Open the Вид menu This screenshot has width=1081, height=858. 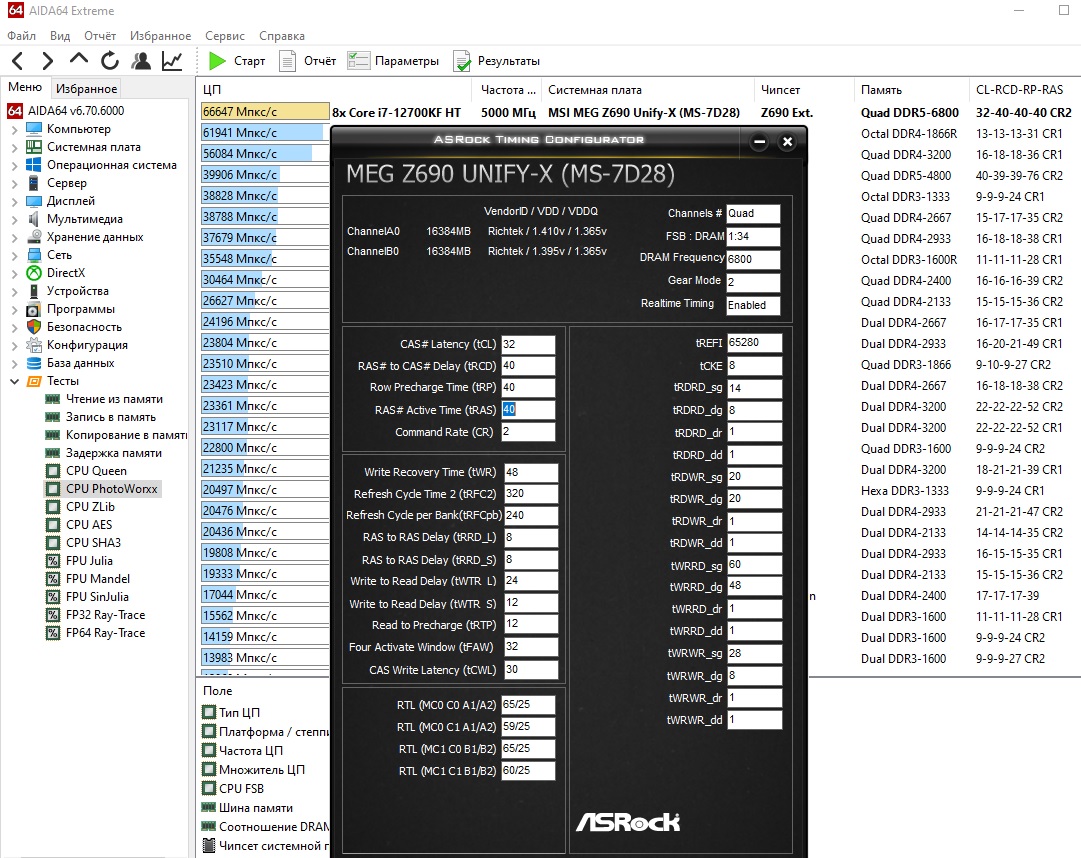(60, 36)
